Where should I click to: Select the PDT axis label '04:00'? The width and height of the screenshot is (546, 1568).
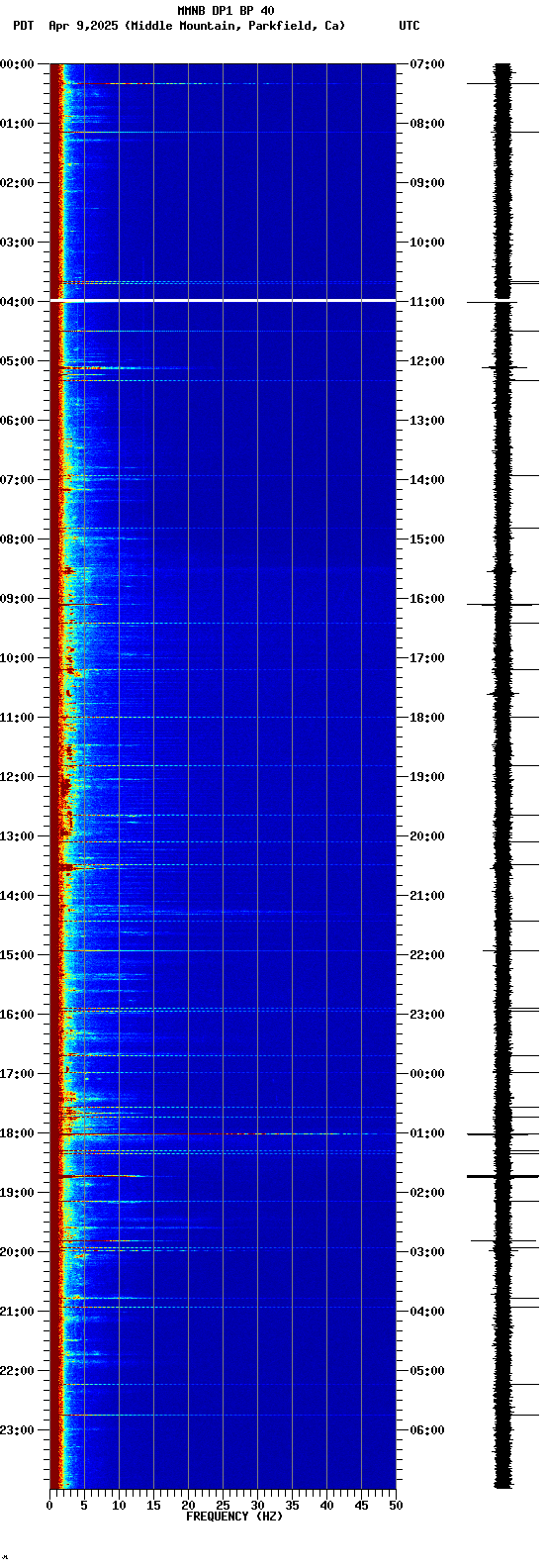pos(17,302)
